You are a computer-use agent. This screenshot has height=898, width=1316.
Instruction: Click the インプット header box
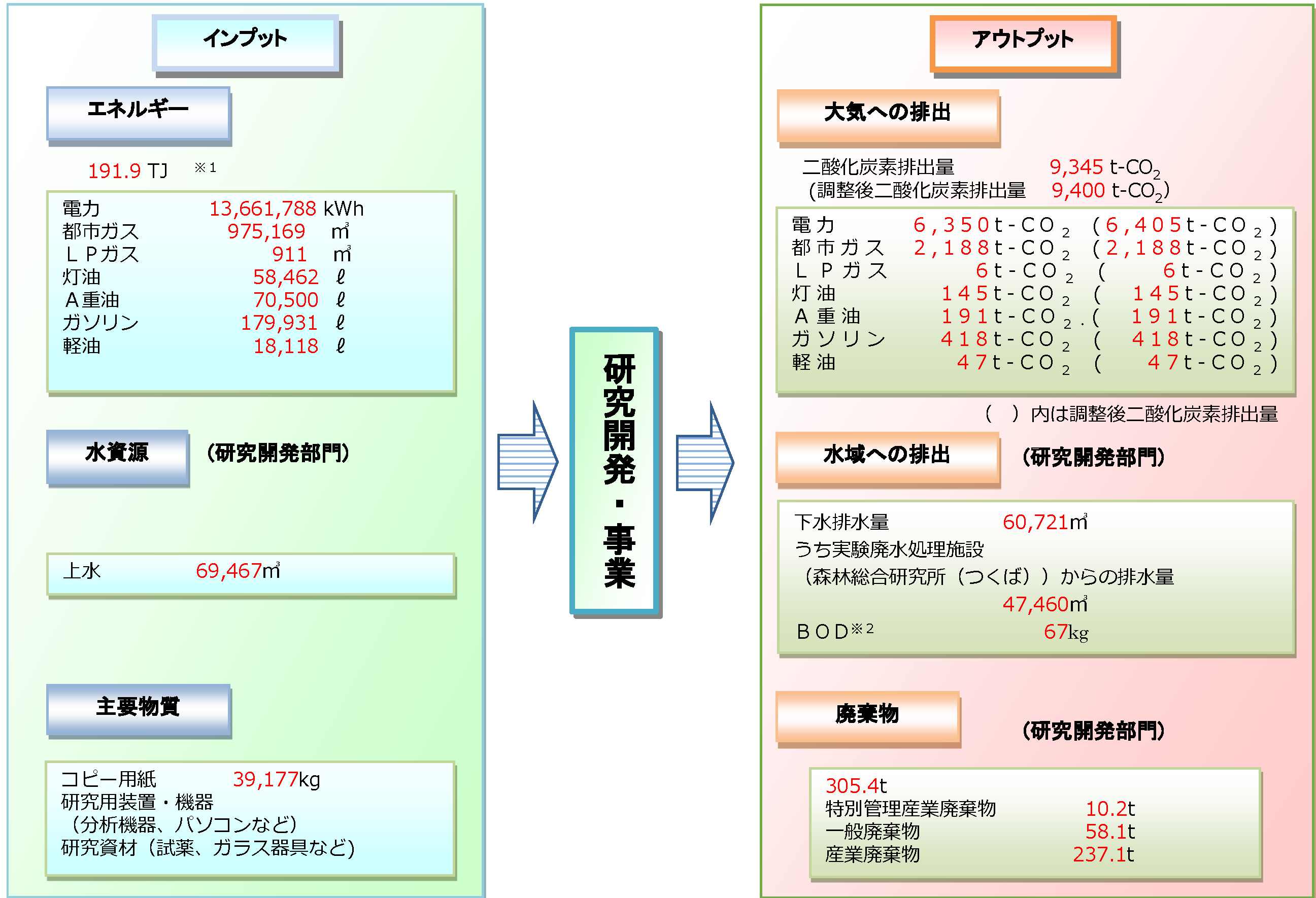tap(246, 44)
